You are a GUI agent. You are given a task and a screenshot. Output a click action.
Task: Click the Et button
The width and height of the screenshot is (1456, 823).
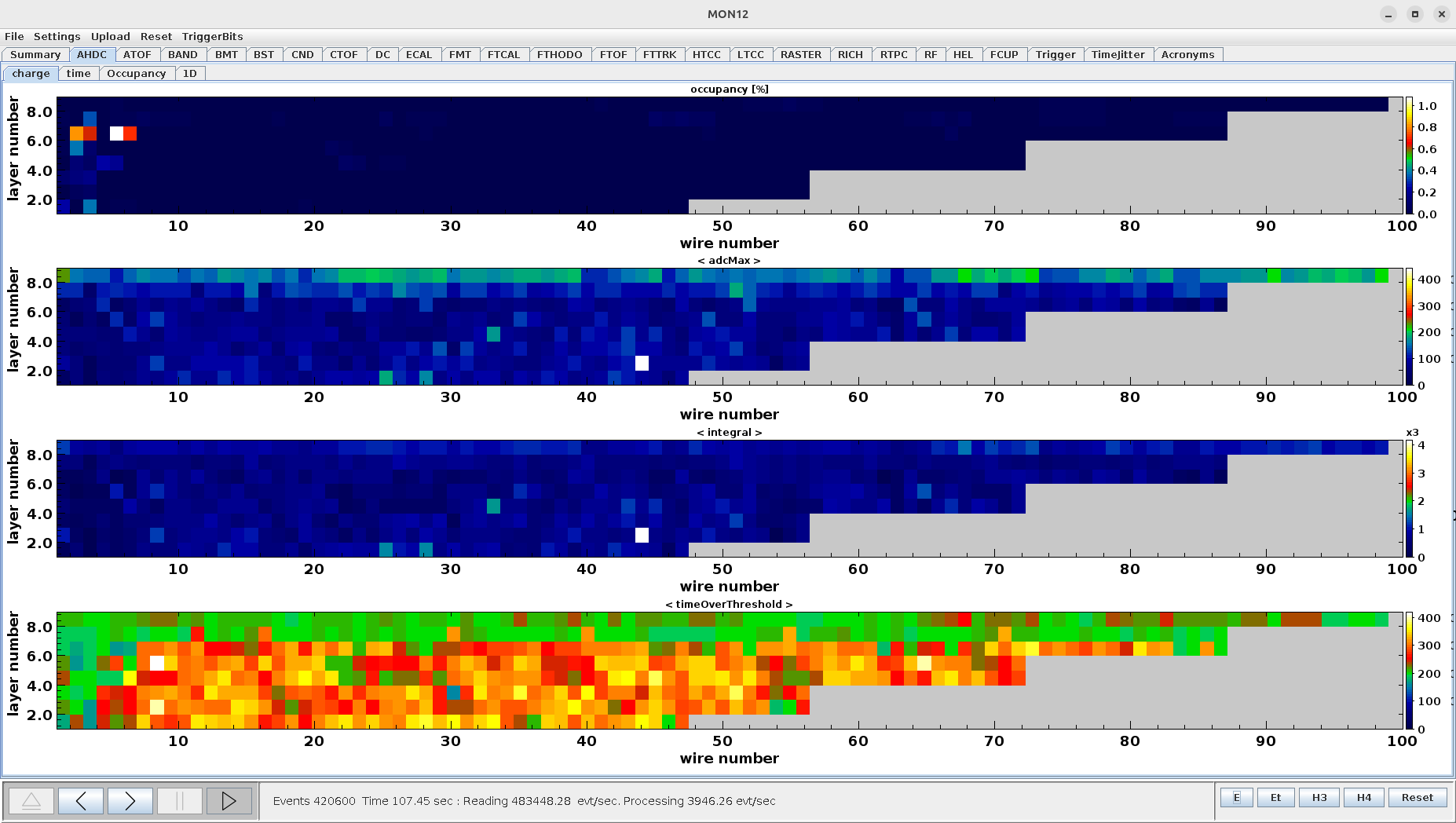point(1275,797)
